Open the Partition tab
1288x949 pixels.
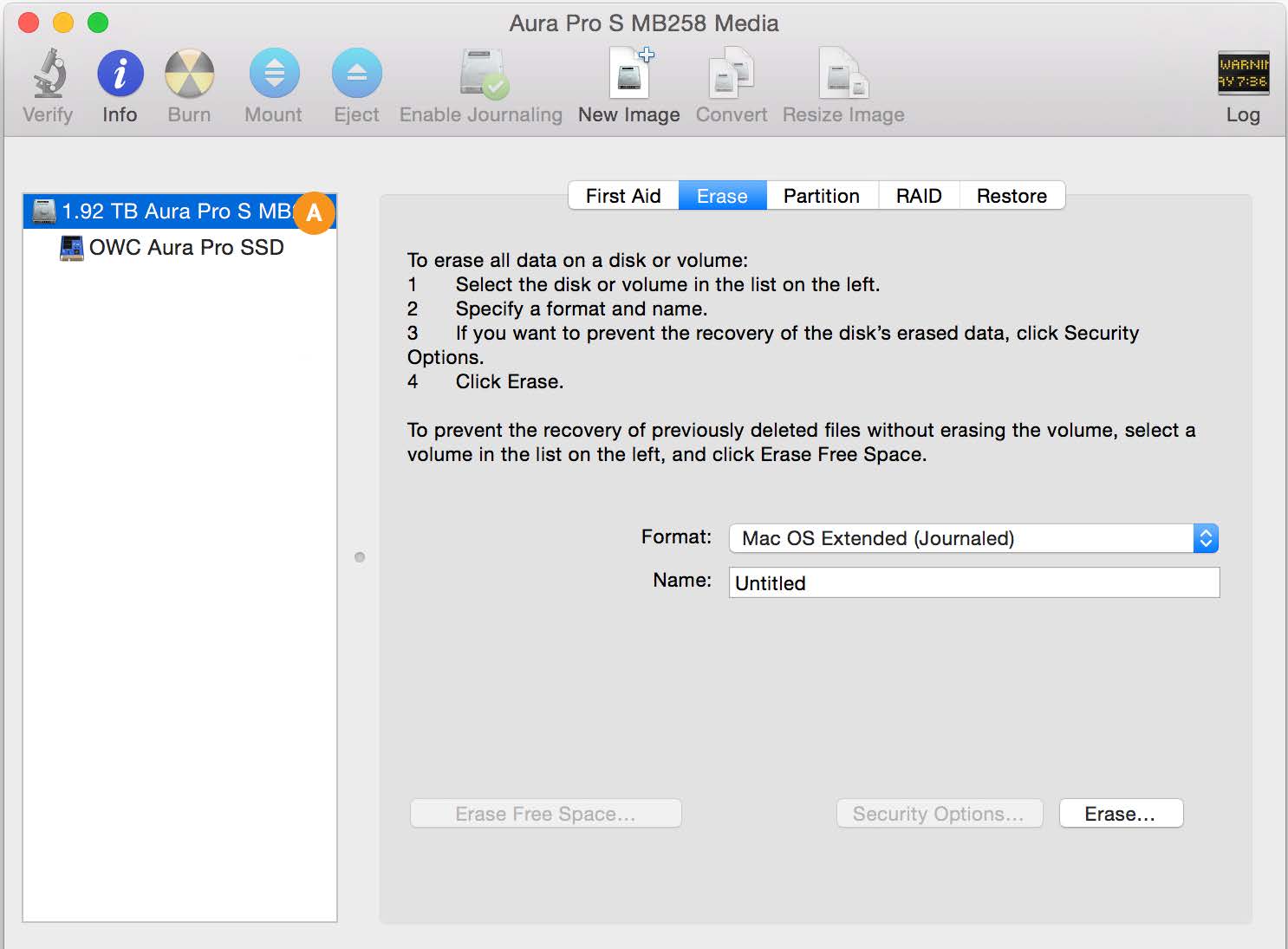tap(821, 195)
